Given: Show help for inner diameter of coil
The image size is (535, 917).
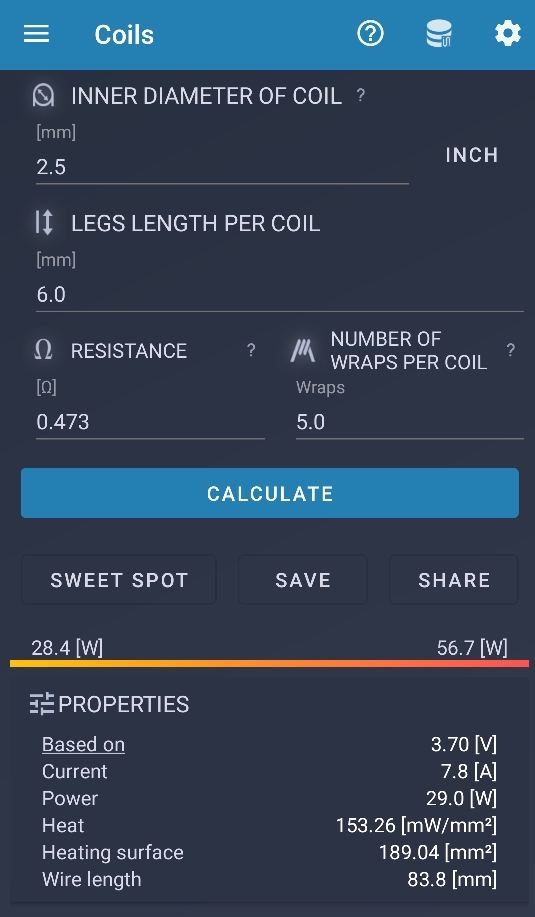Looking at the screenshot, I should 361,95.
